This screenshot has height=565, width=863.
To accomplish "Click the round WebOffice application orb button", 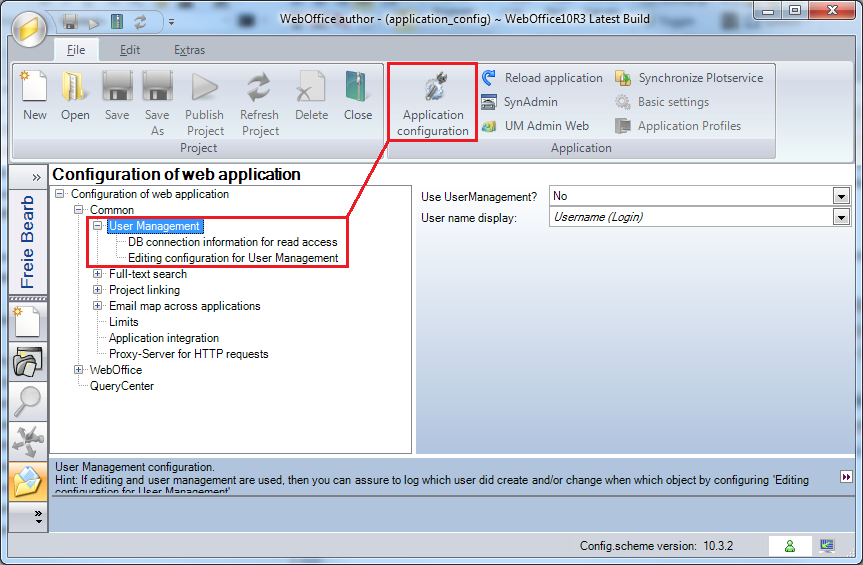I will point(28,29).
